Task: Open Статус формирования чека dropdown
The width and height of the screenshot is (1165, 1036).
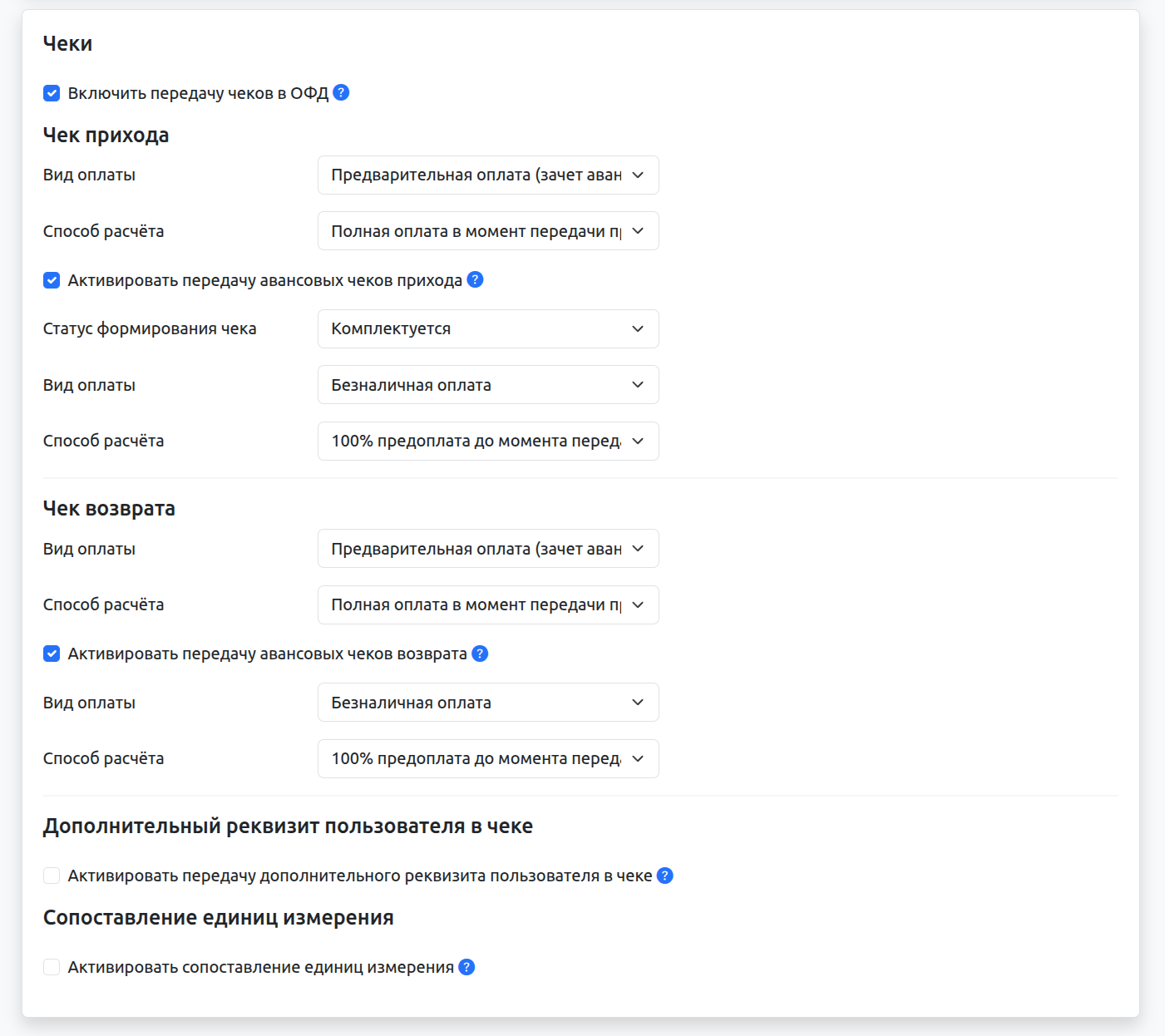Action: pyautogui.click(x=488, y=329)
